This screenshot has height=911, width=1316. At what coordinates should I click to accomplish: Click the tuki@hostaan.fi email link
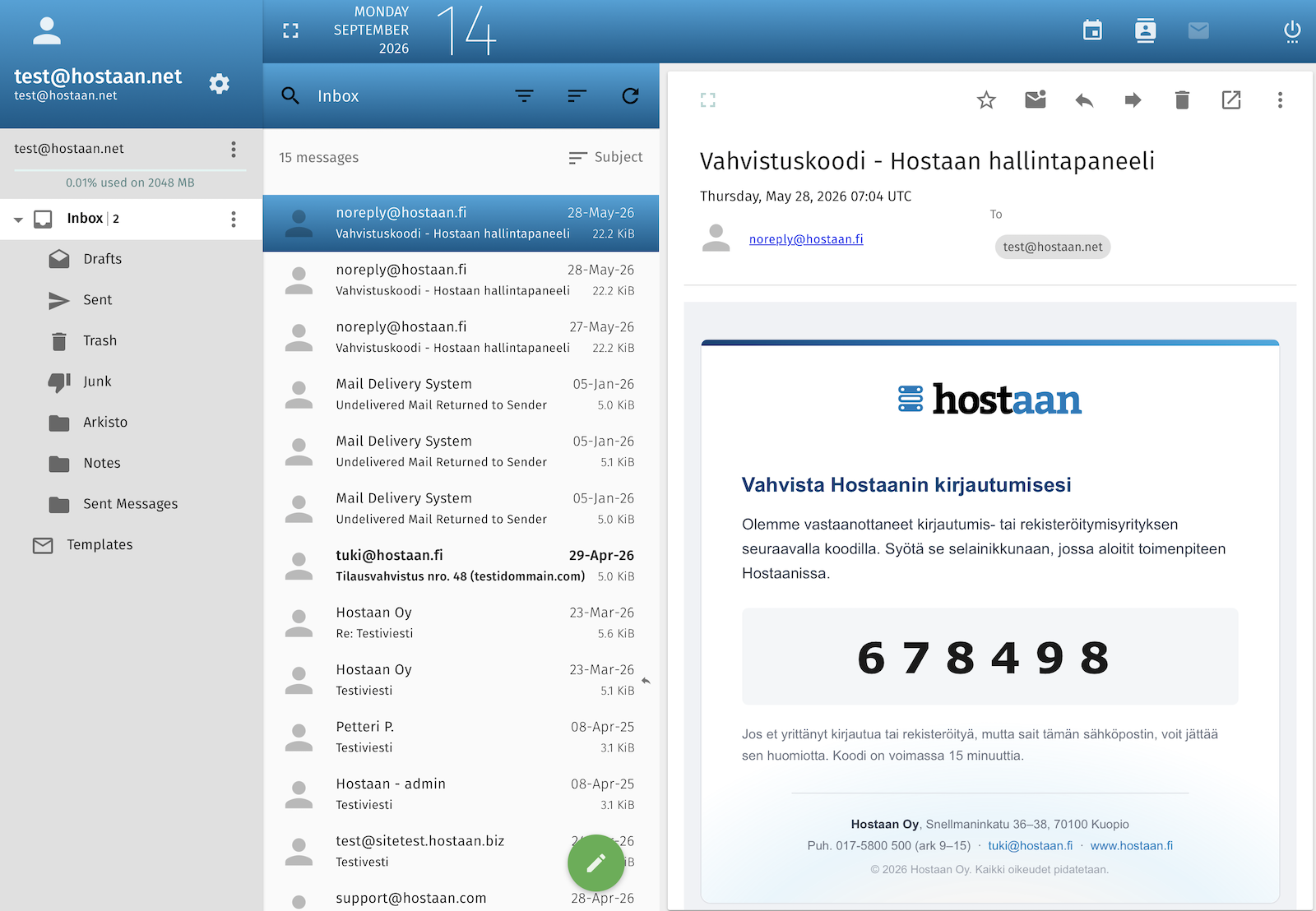pos(1030,845)
